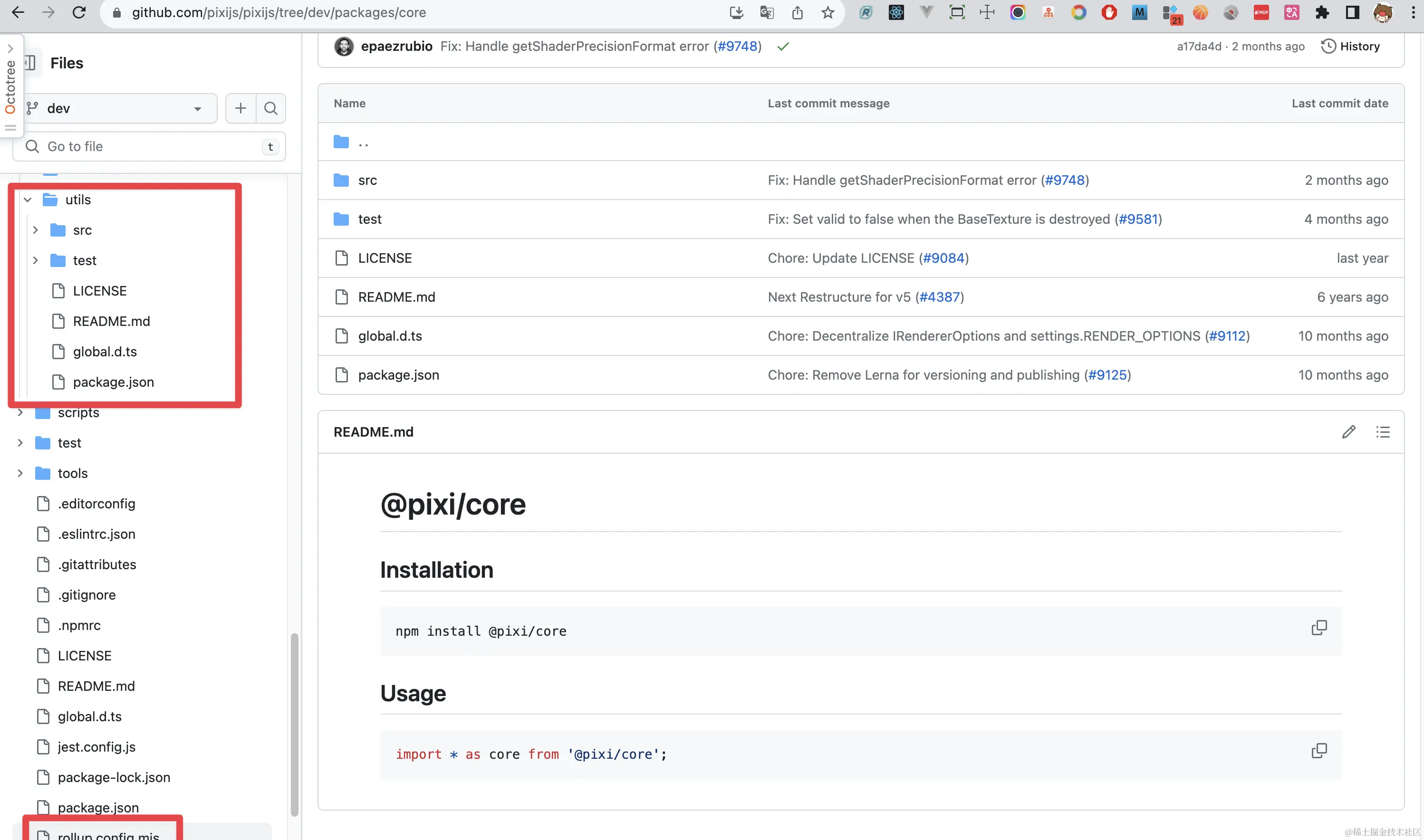Image resolution: width=1424 pixels, height=840 pixels.
Task: Open the epaezrubio avatar image
Action: tap(344, 47)
